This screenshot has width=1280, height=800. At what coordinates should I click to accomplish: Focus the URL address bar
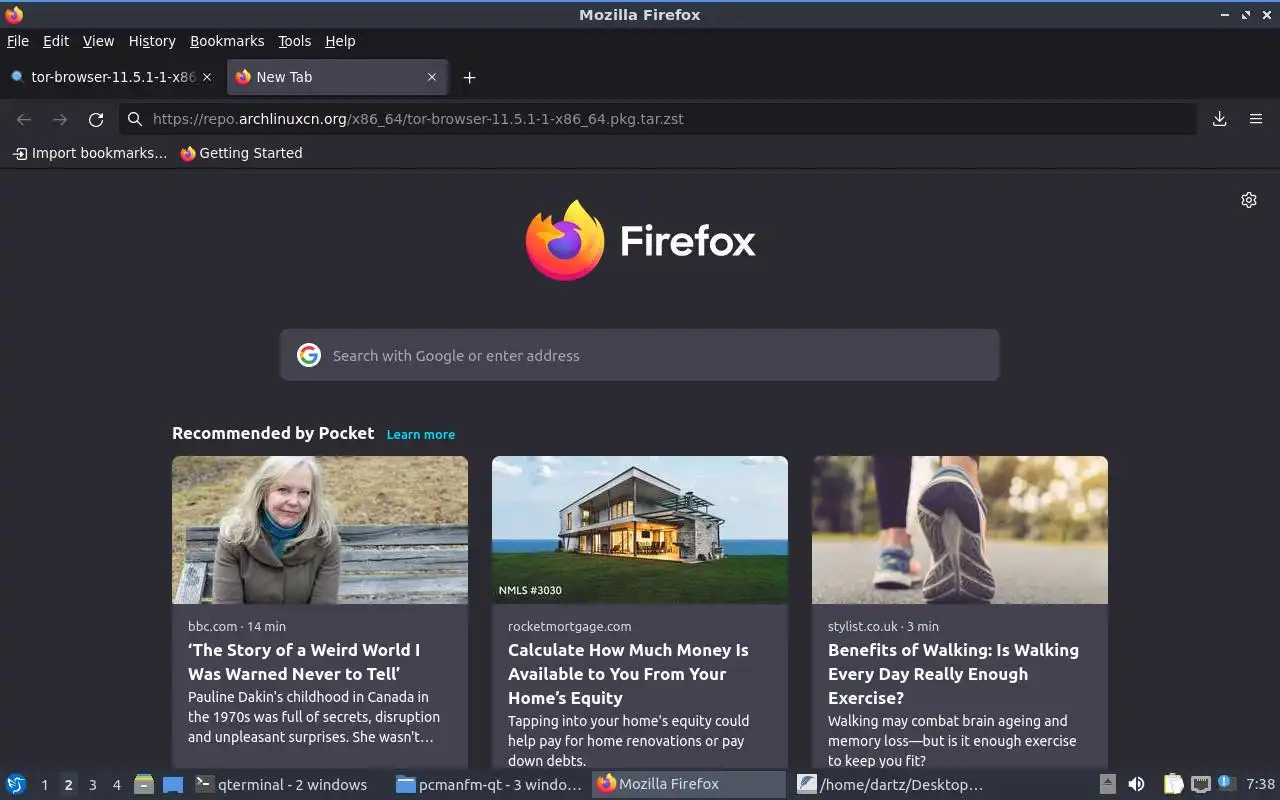point(658,119)
